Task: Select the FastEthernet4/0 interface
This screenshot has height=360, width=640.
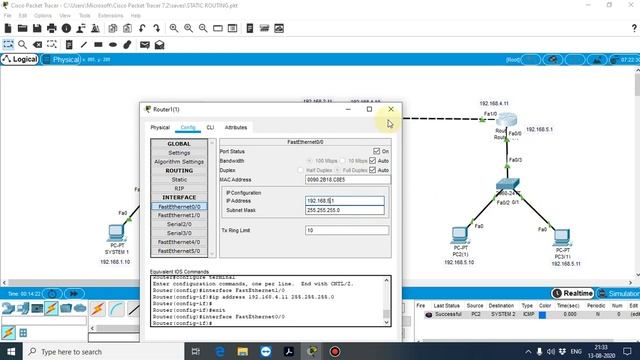Action: [x=179, y=242]
